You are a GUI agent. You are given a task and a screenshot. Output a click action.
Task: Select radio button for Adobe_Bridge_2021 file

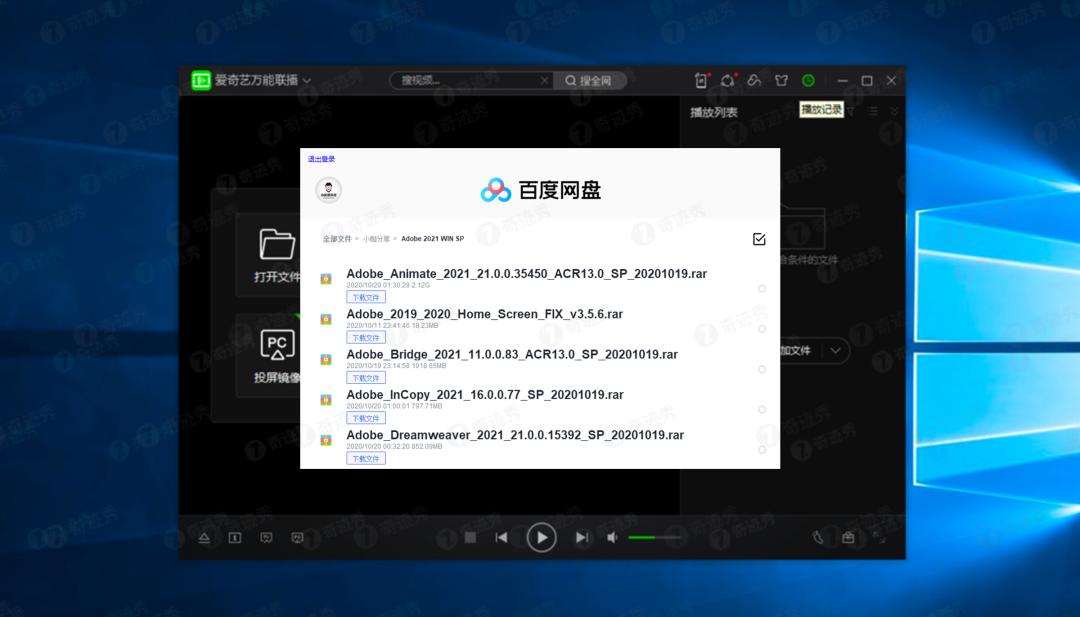tap(762, 369)
